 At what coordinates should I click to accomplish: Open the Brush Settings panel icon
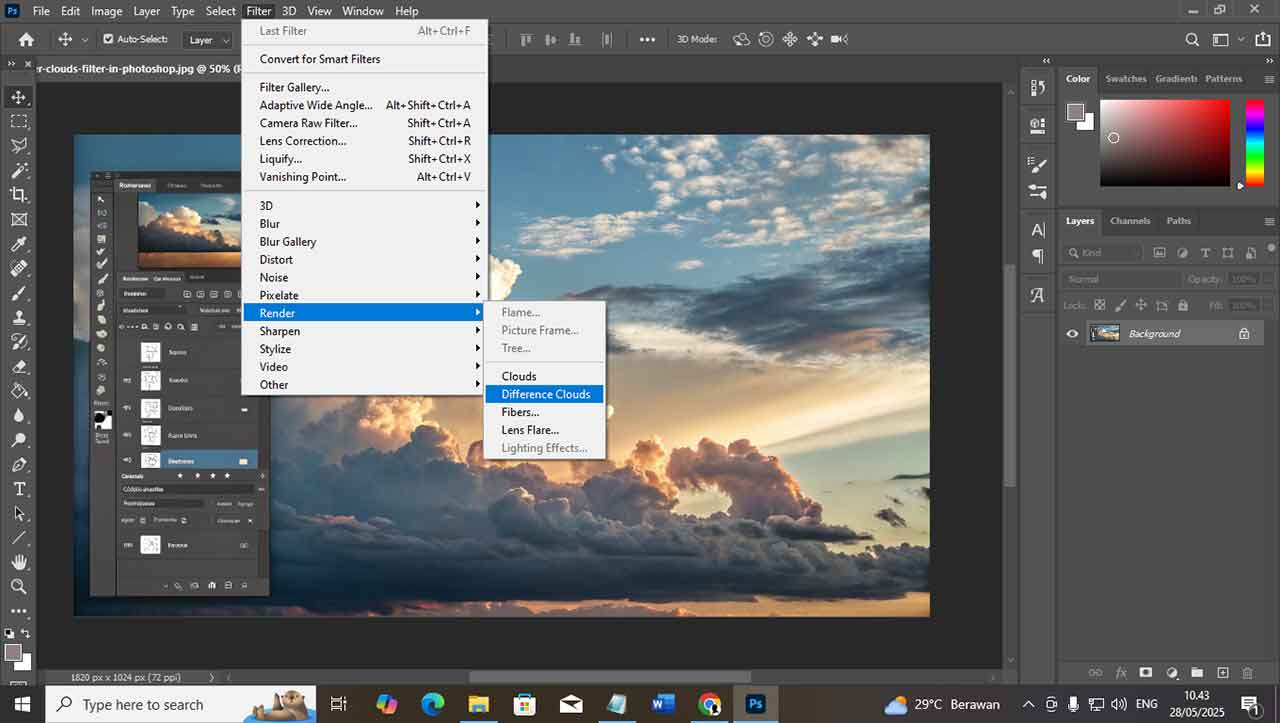click(x=1037, y=166)
